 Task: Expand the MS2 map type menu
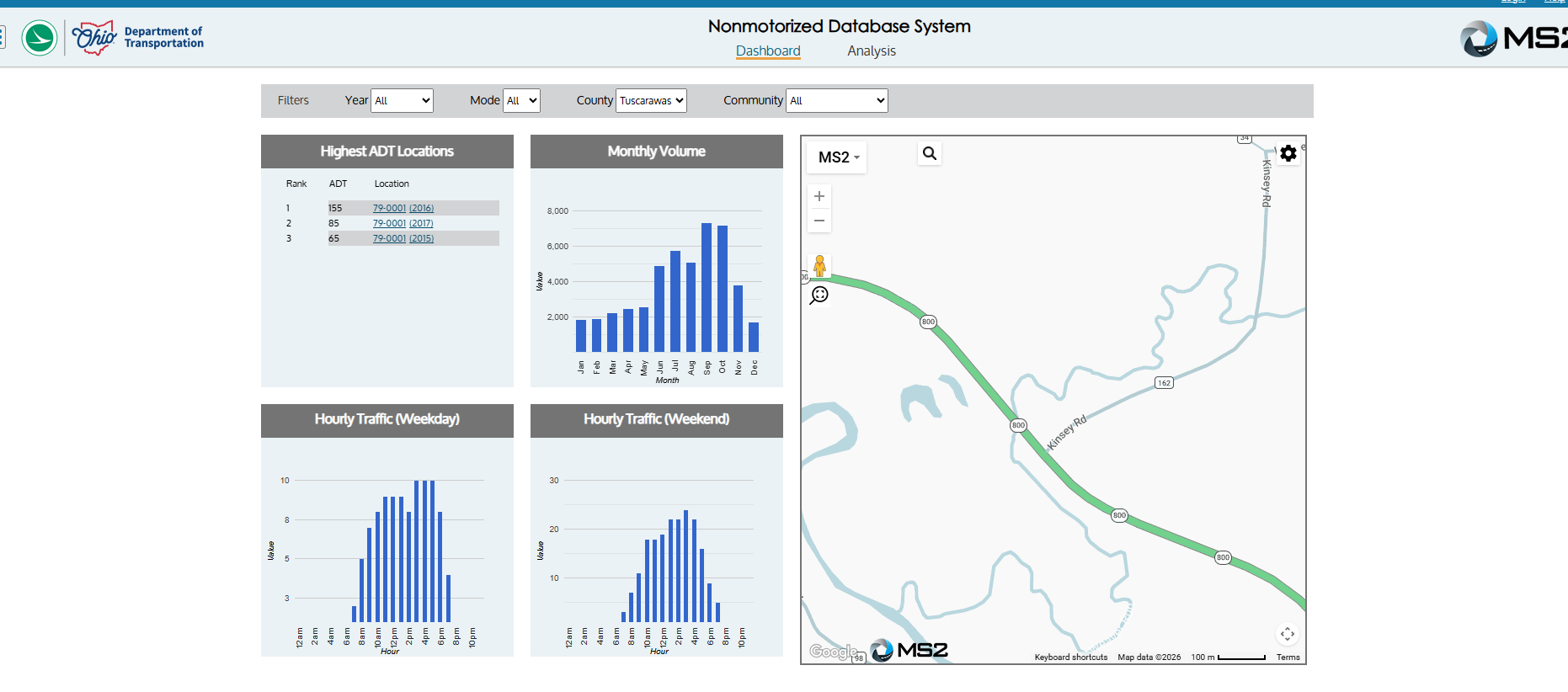click(837, 157)
